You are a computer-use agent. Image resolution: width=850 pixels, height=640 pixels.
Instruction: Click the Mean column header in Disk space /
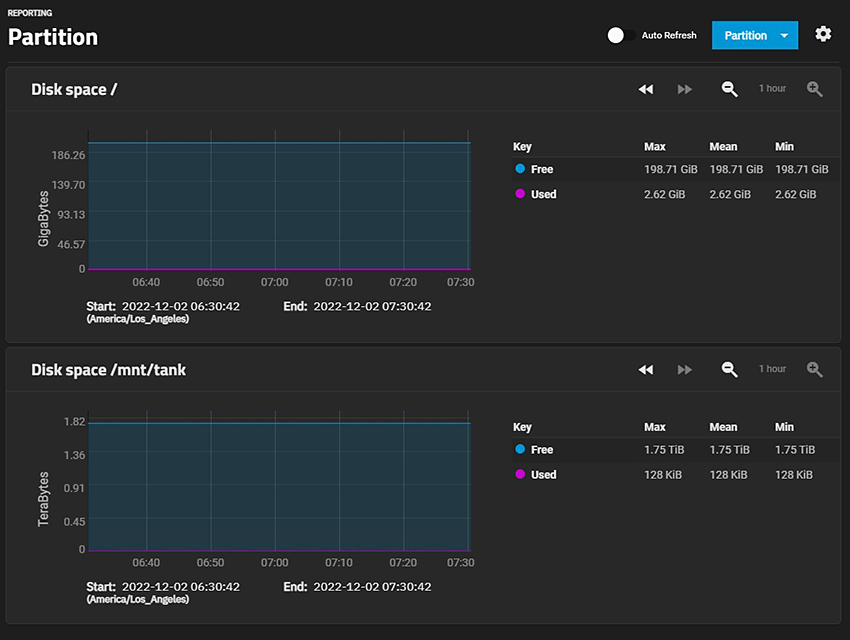pyautogui.click(x=723, y=146)
